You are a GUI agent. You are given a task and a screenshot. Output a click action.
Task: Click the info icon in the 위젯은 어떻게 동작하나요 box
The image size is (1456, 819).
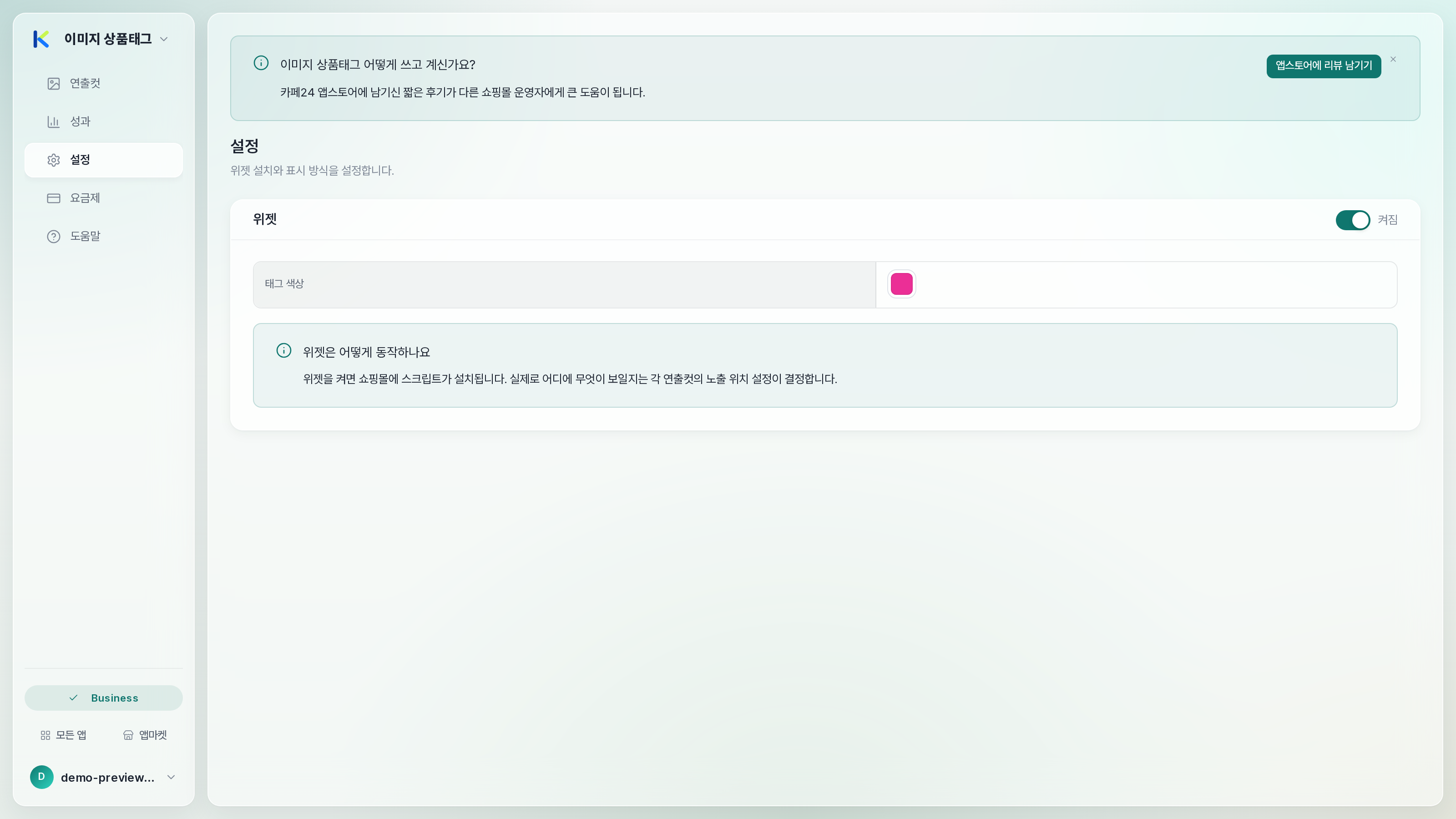pos(284,350)
